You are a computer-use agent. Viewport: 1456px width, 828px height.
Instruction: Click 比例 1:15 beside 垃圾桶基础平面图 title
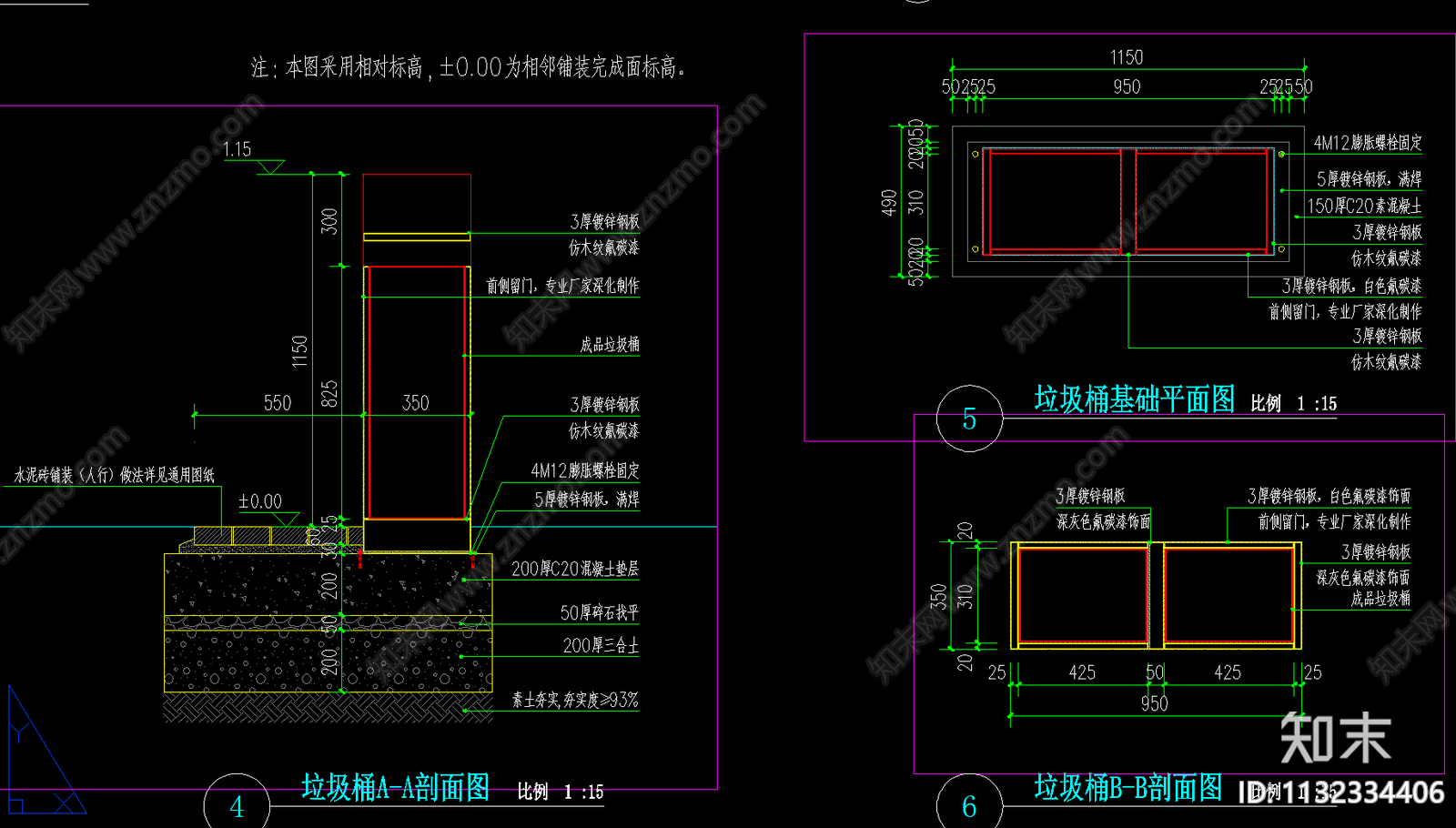click(x=1294, y=403)
